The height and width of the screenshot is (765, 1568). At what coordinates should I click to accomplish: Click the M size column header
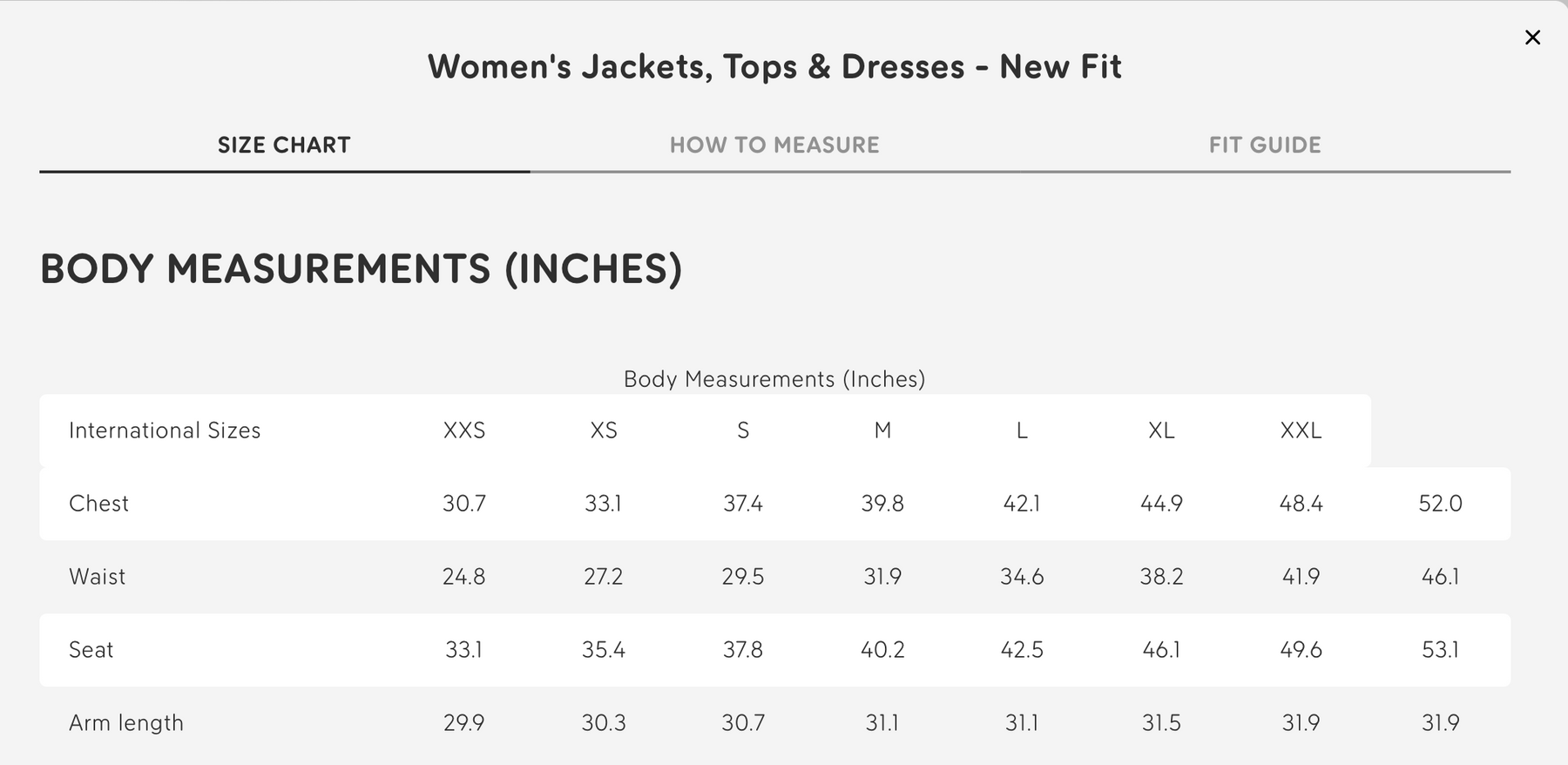pos(882,430)
